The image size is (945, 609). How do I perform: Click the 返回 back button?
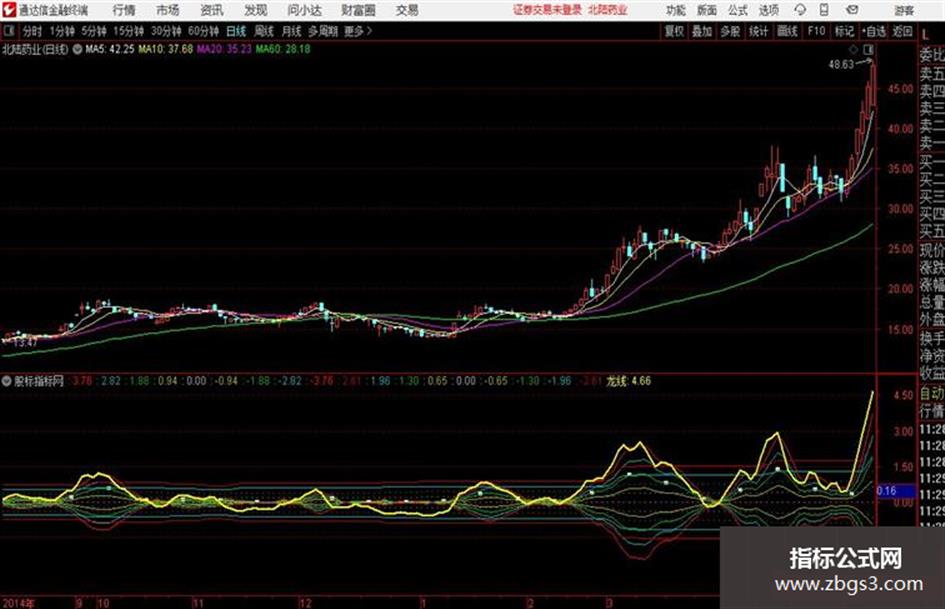[902, 31]
